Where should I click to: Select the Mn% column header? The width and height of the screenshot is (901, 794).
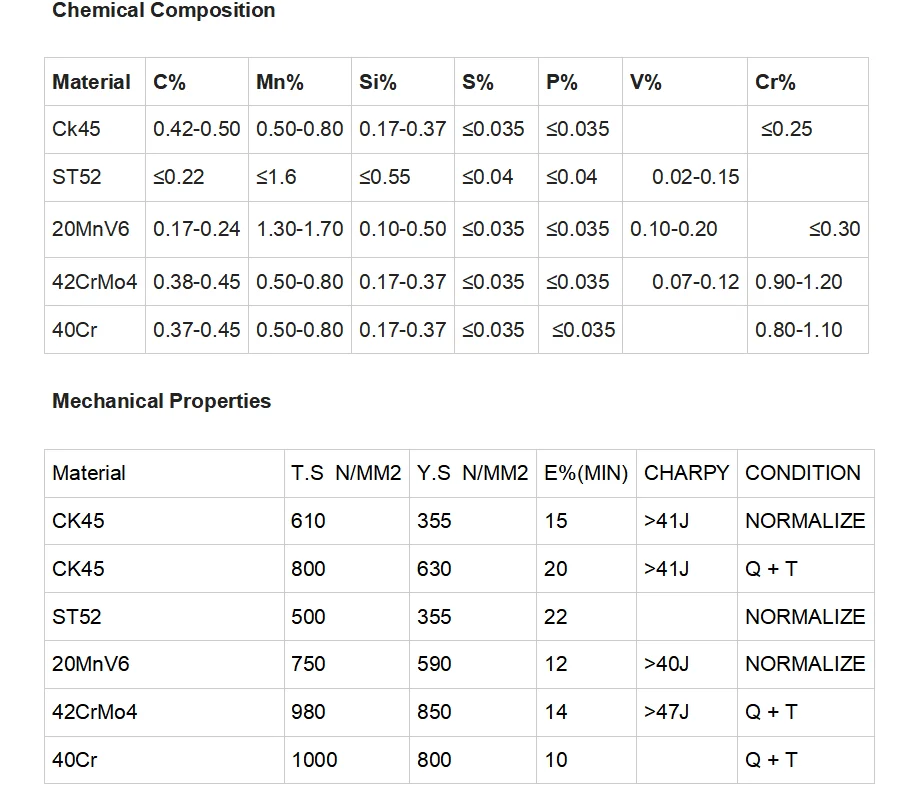[x=280, y=82]
